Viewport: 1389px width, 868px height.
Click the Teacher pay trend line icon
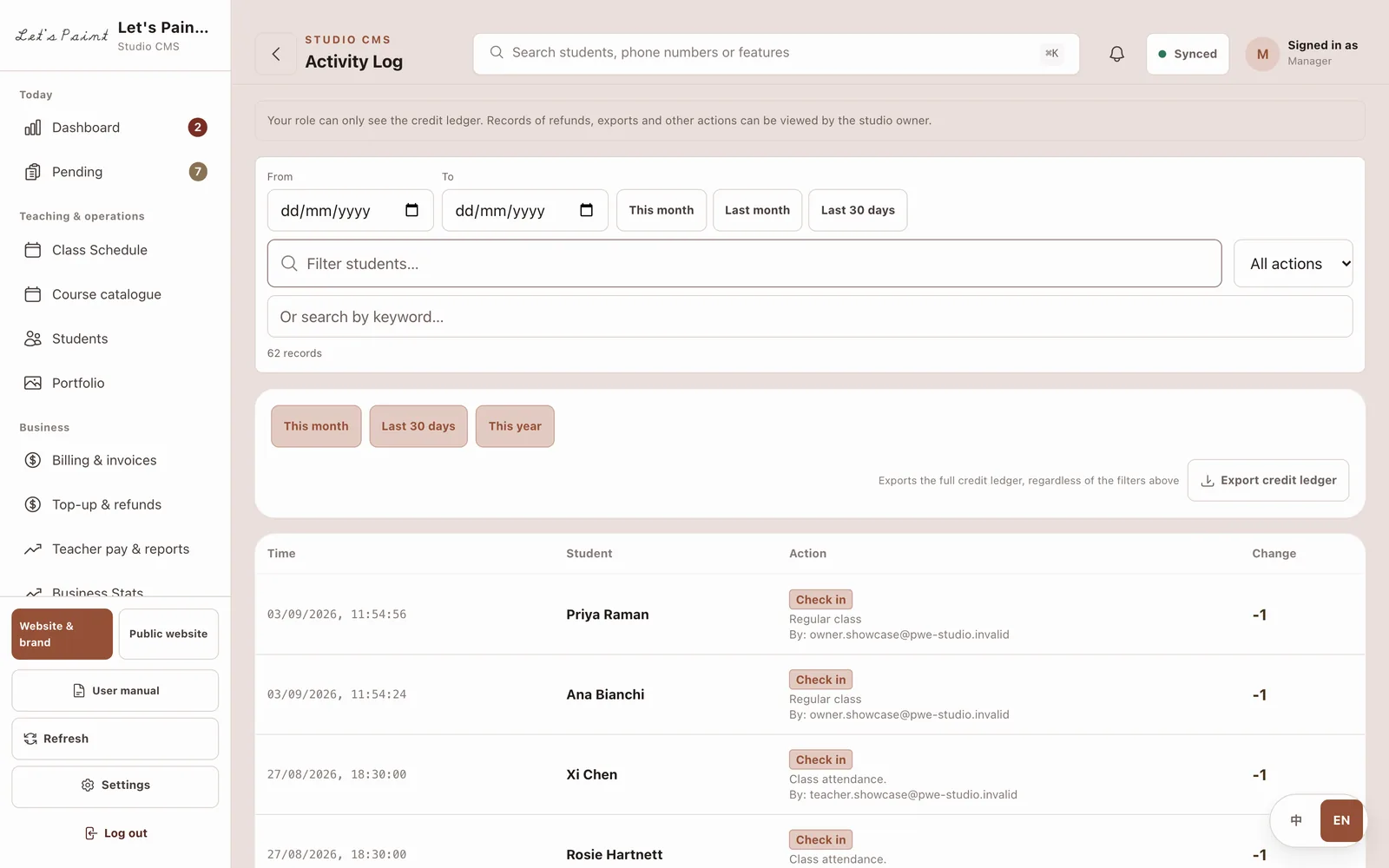(33, 549)
